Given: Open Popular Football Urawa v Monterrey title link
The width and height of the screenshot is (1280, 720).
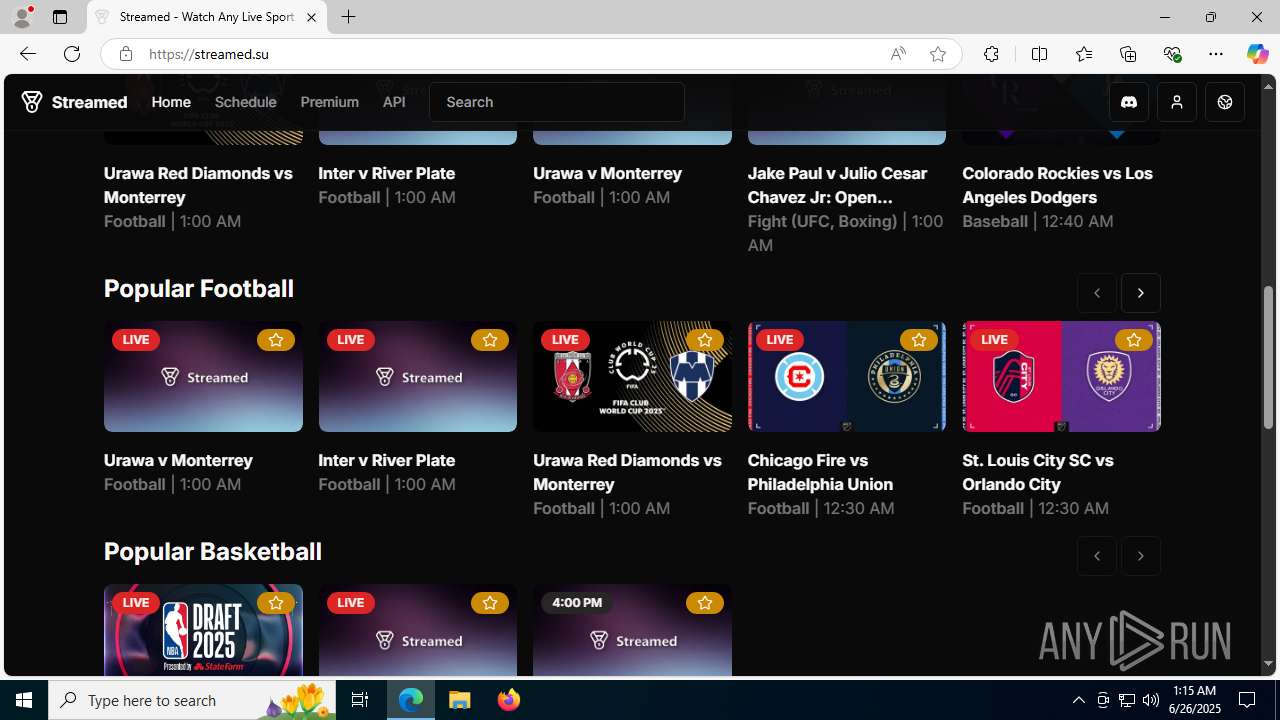Looking at the screenshot, I should [178, 460].
